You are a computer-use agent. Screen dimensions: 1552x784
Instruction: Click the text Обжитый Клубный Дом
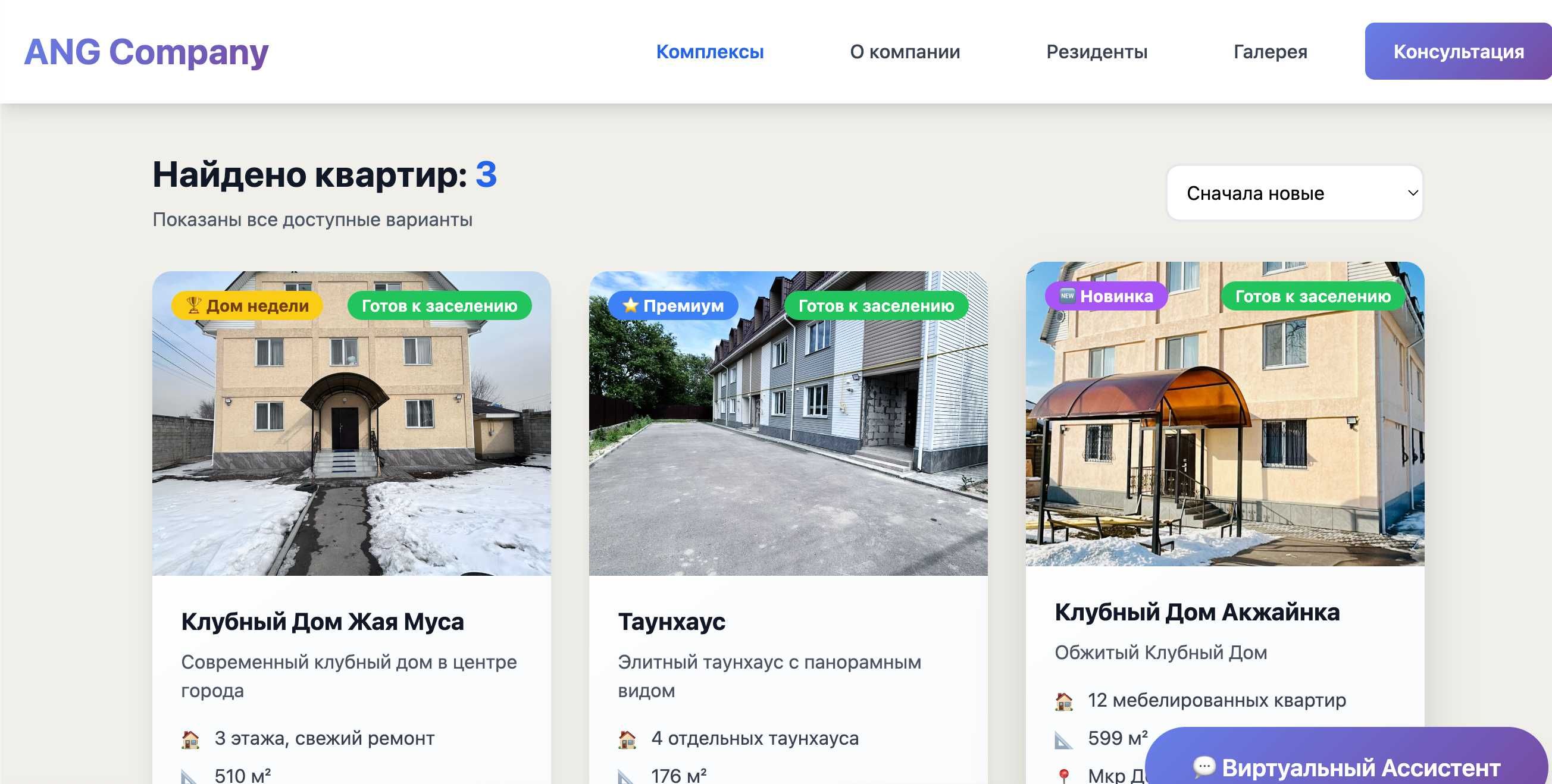coord(1161,652)
